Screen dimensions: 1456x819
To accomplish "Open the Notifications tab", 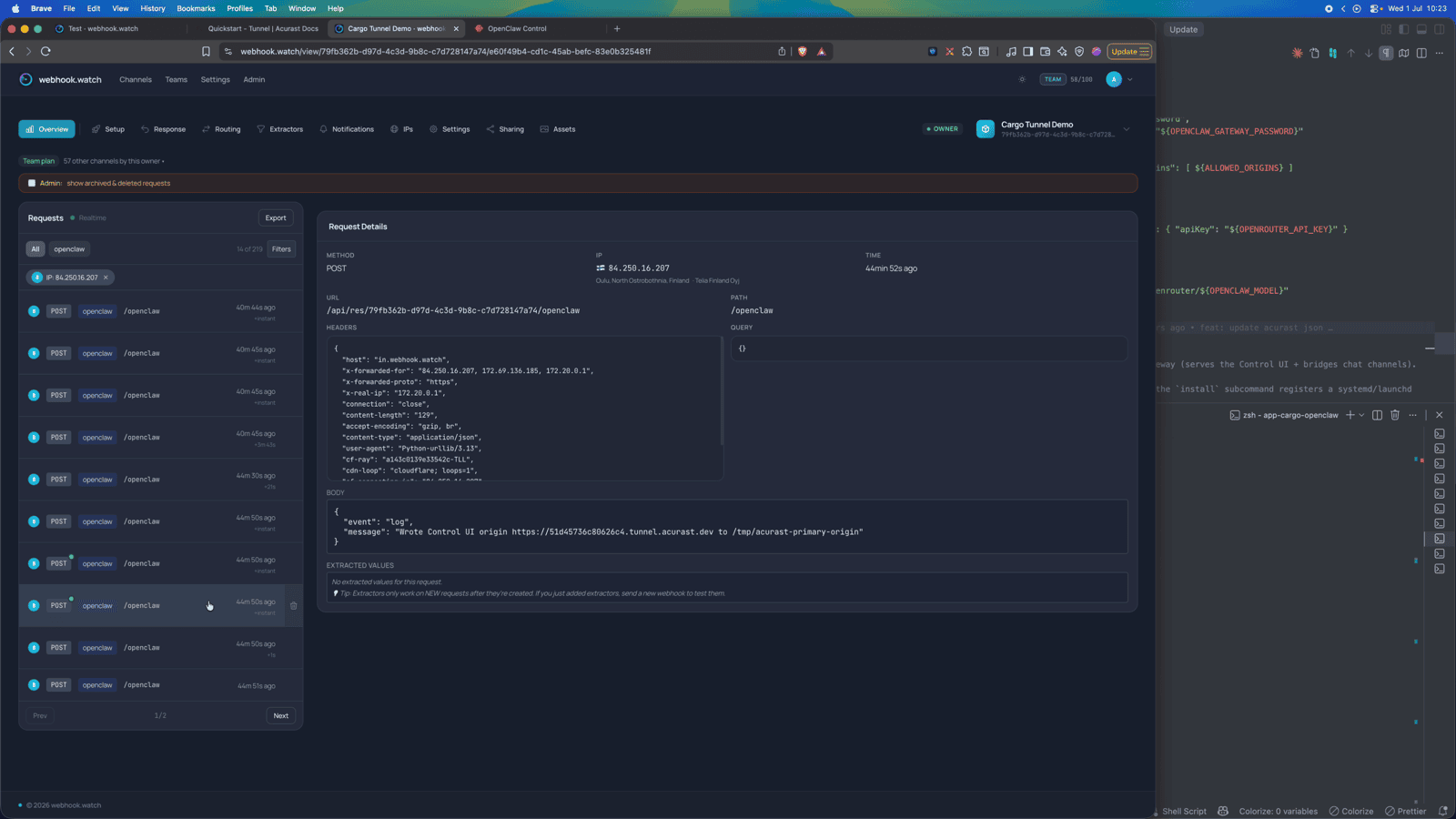I will pyautogui.click(x=347, y=129).
